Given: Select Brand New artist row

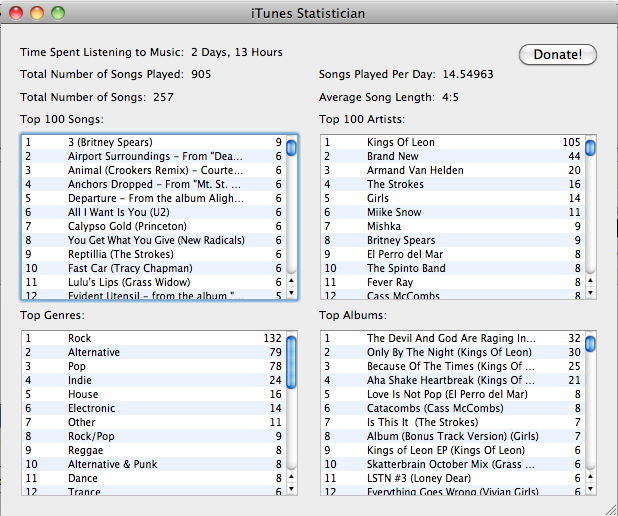Looking at the screenshot, I should tap(453, 156).
